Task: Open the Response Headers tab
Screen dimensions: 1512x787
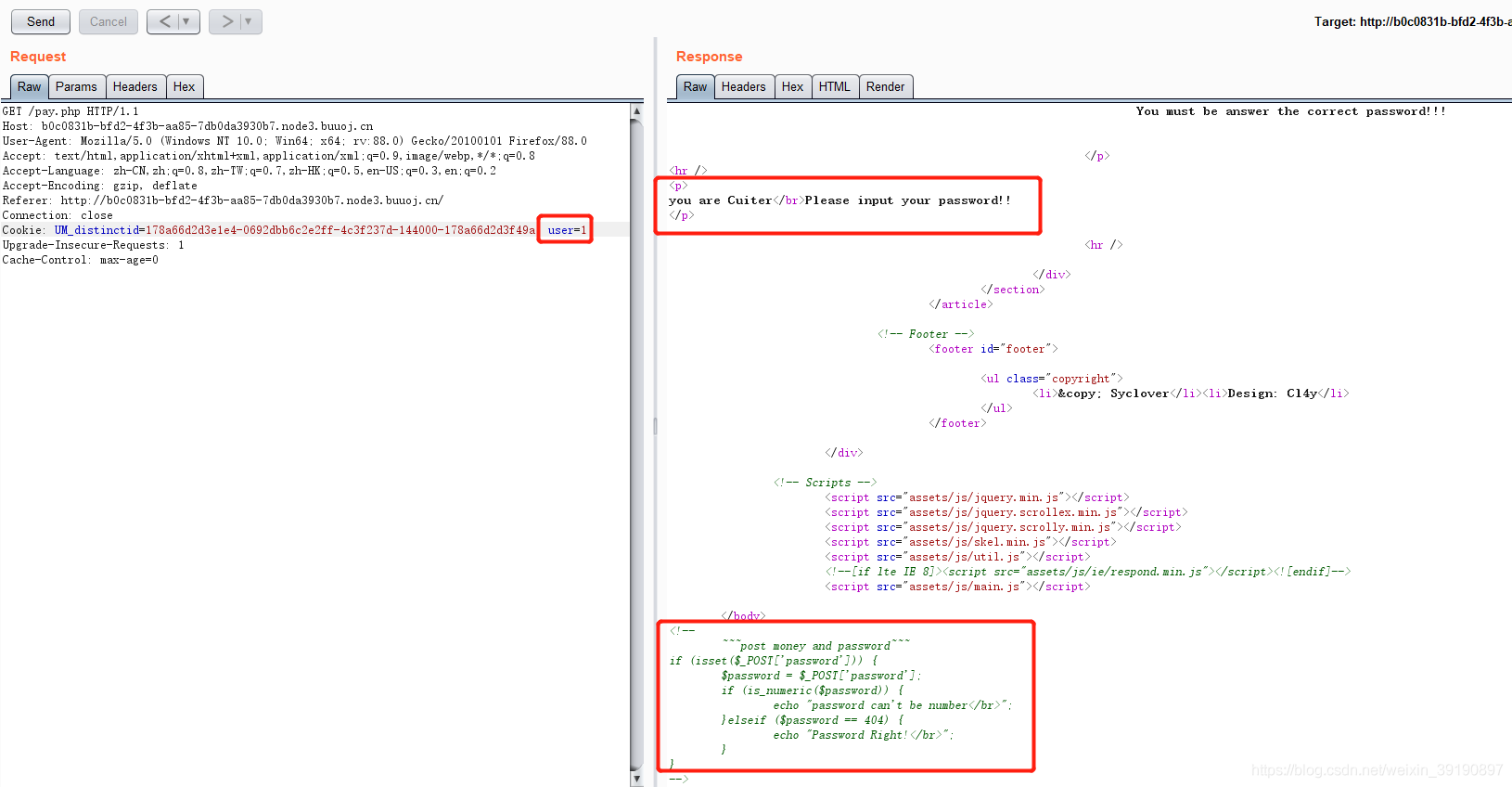Action: coord(744,86)
